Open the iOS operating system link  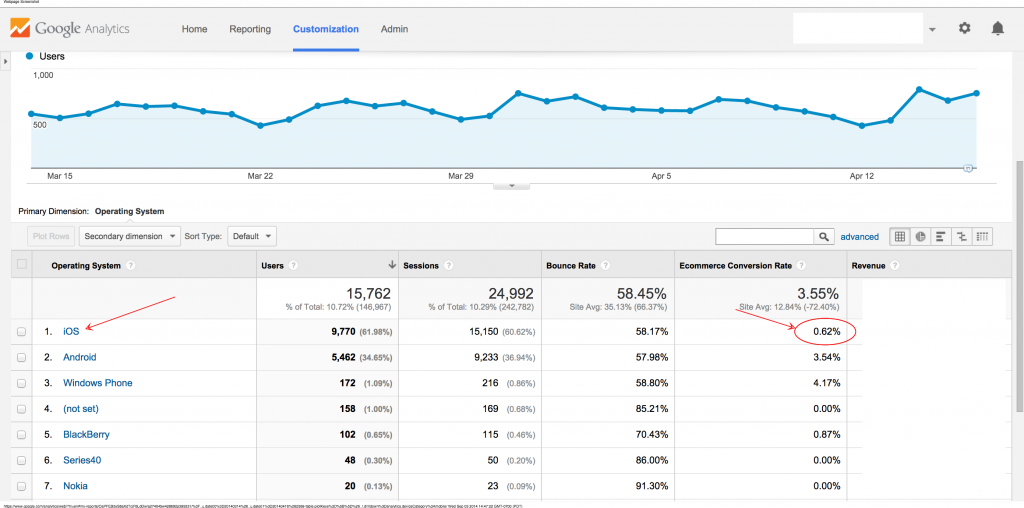click(71, 332)
